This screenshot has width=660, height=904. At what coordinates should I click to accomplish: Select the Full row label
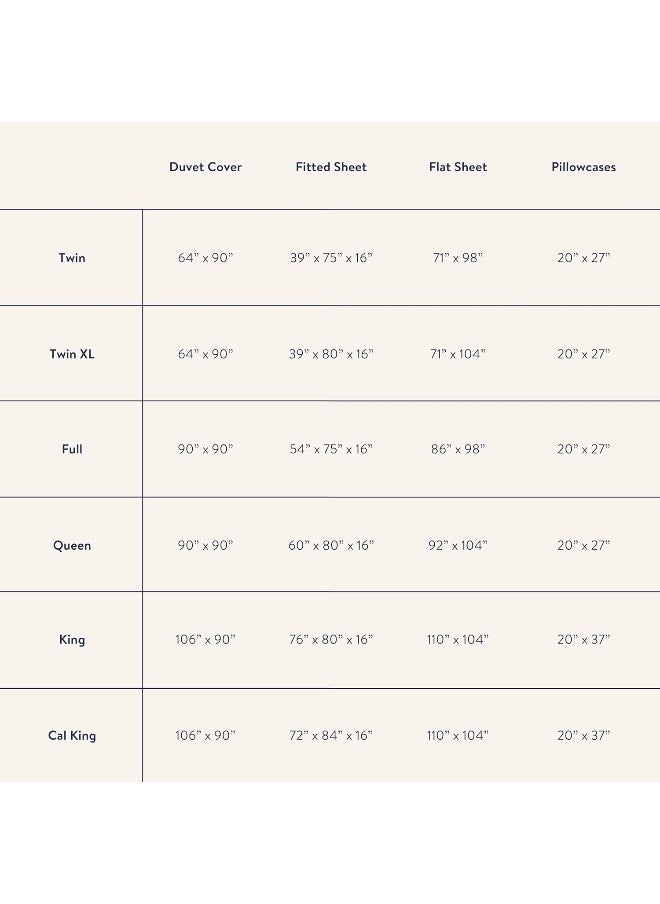click(x=72, y=449)
